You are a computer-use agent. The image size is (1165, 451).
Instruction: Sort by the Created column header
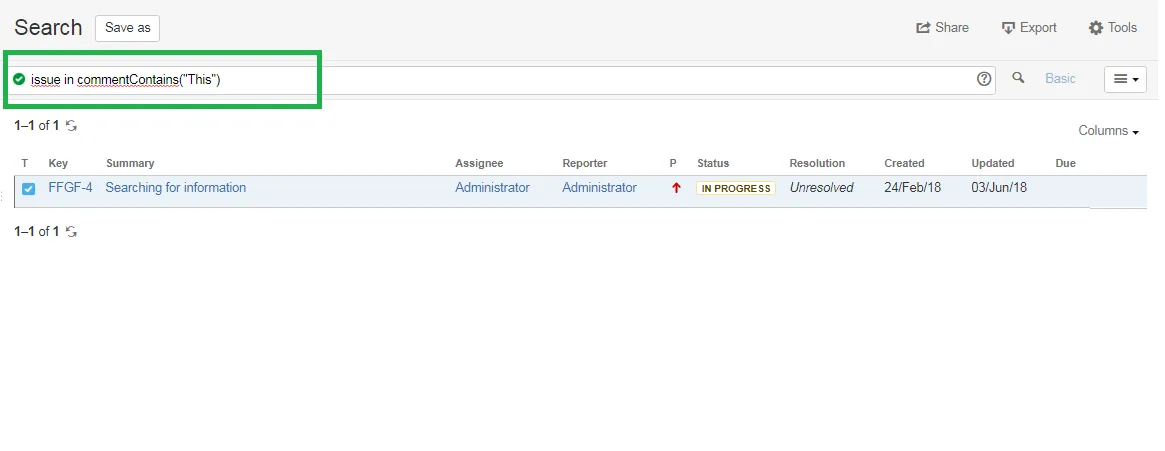pos(904,163)
